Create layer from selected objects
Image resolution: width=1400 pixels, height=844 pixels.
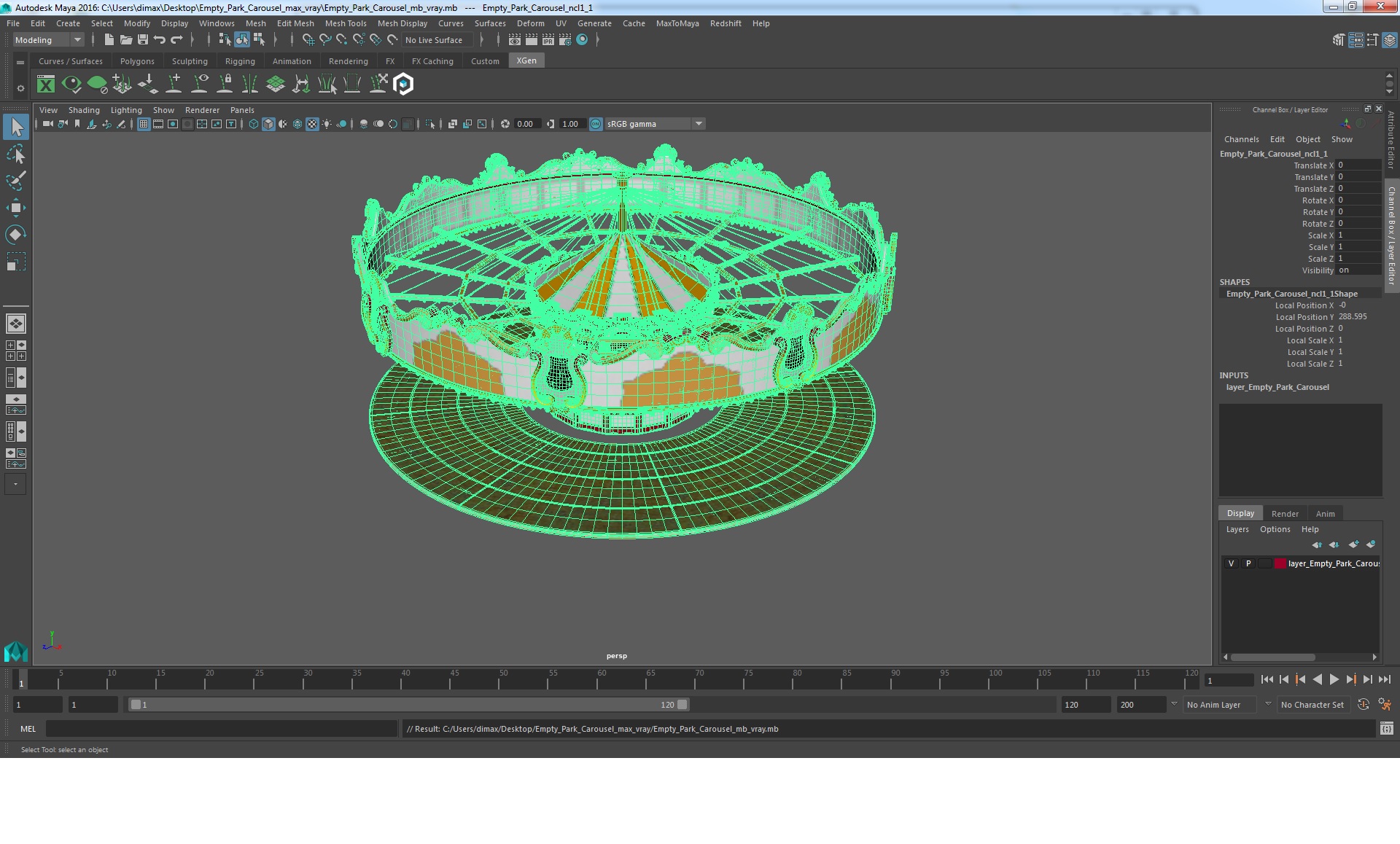click(x=1371, y=544)
